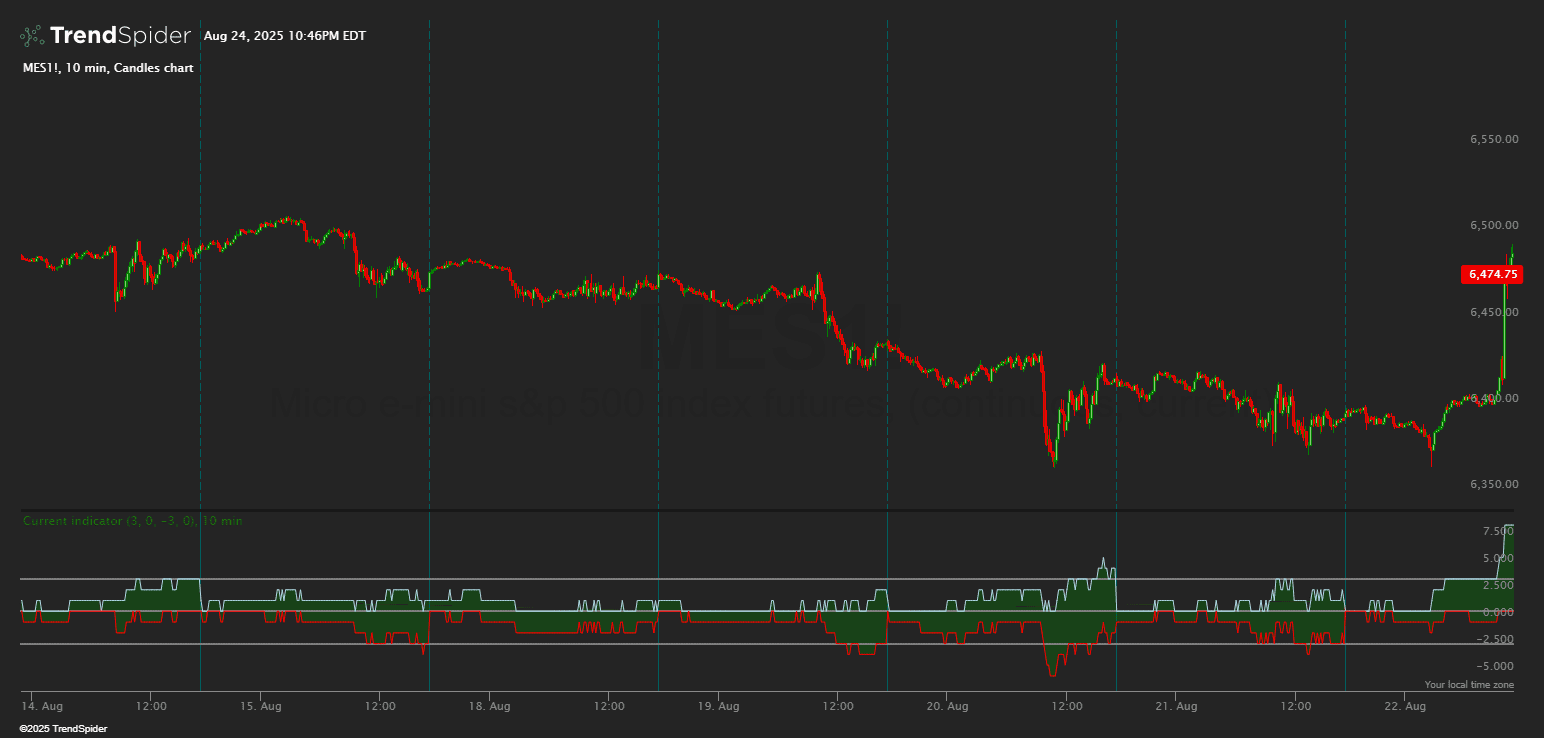Select the 6,350.00 price axis label
1544x738 pixels.
[x=1494, y=484]
